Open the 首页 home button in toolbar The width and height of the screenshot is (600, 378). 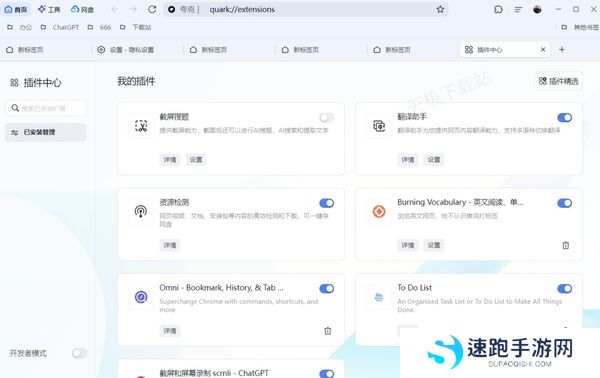coord(16,9)
